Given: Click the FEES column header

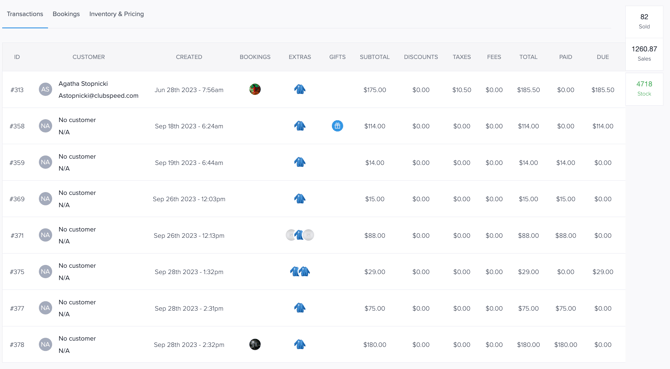Looking at the screenshot, I should click(x=494, y=57).
